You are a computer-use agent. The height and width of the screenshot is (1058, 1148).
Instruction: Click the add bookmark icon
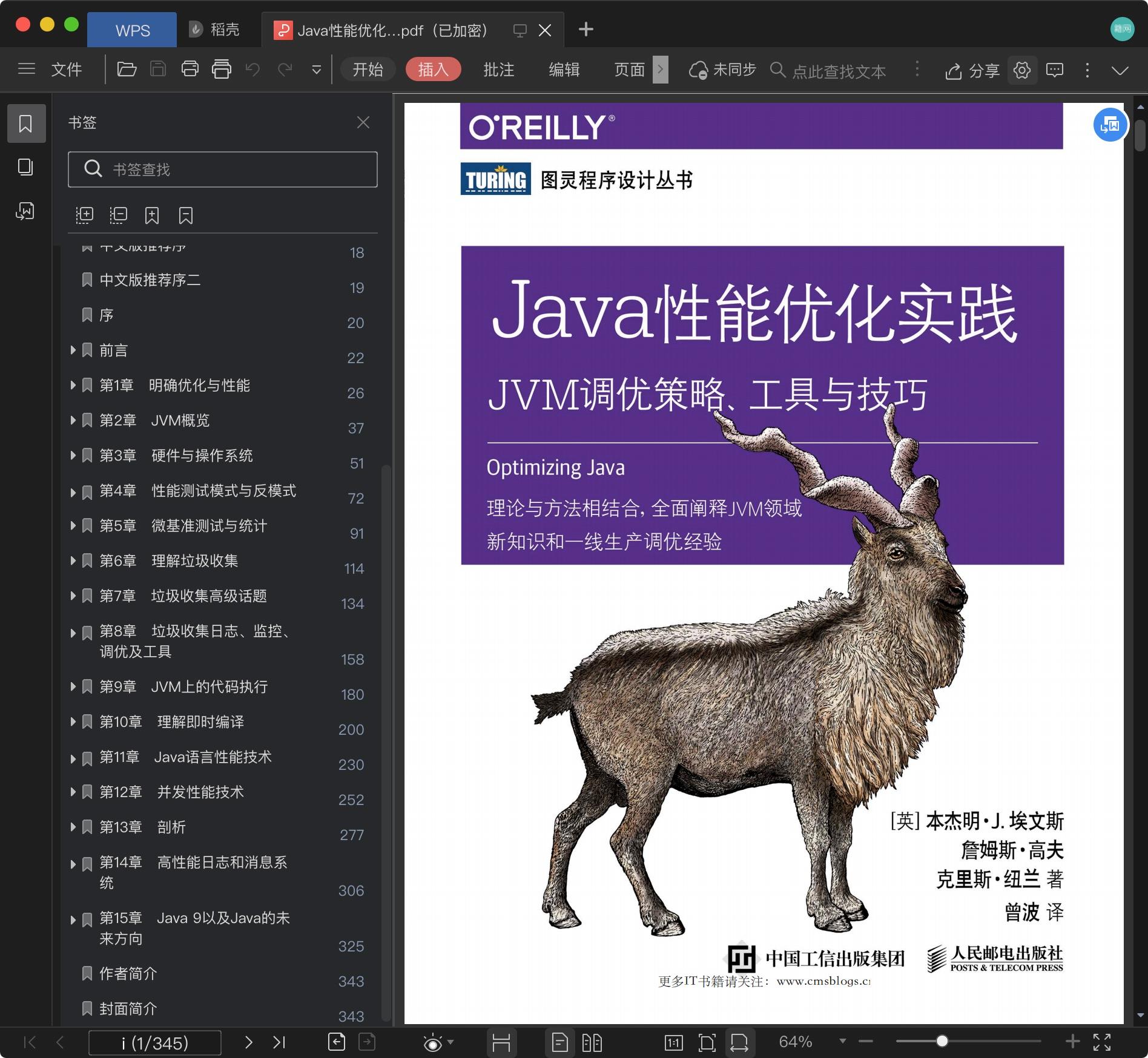pyautogui.click(x=152, y=215)
